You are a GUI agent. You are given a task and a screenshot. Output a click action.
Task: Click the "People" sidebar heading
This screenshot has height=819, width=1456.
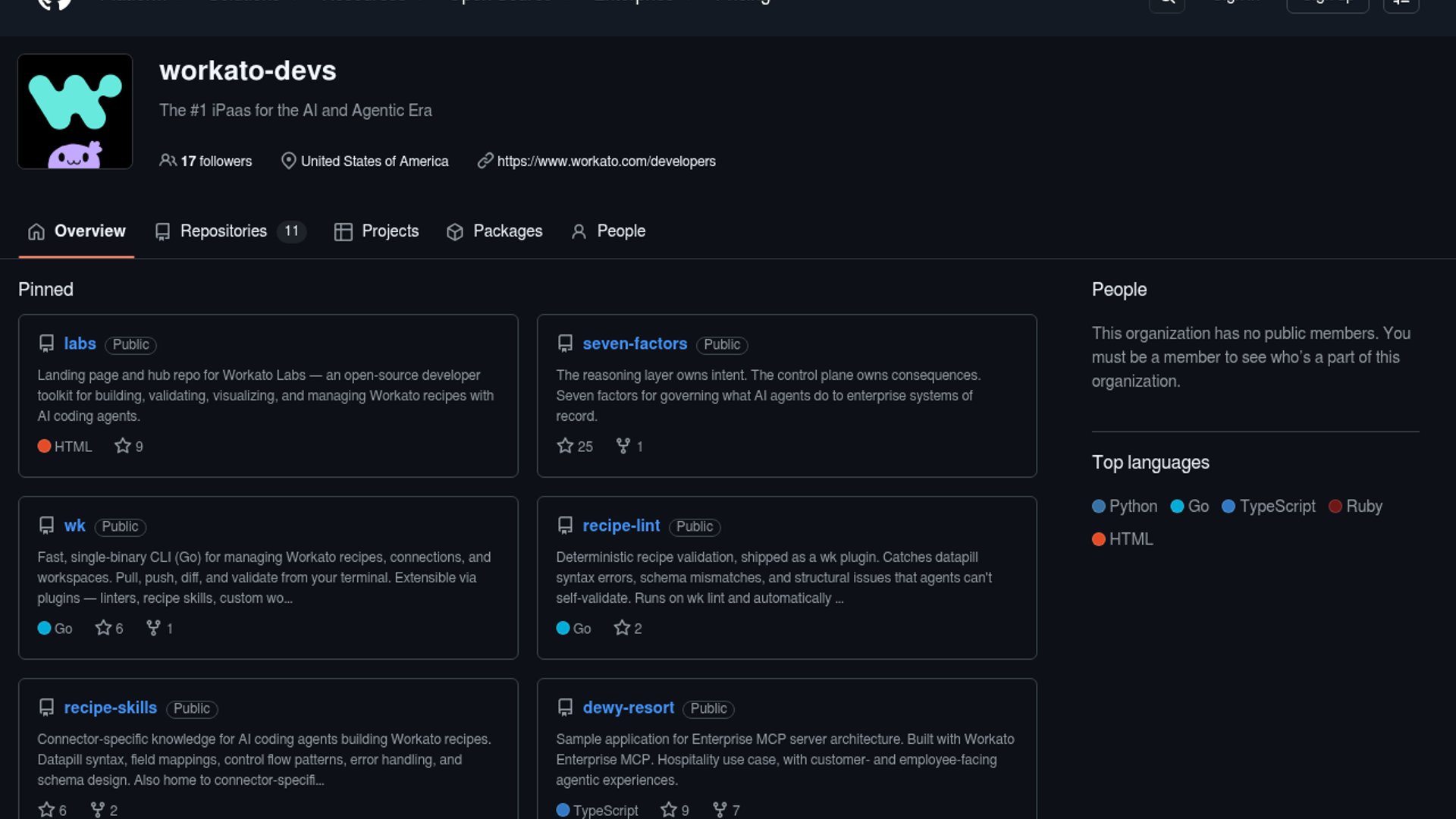click(1119, 290)
